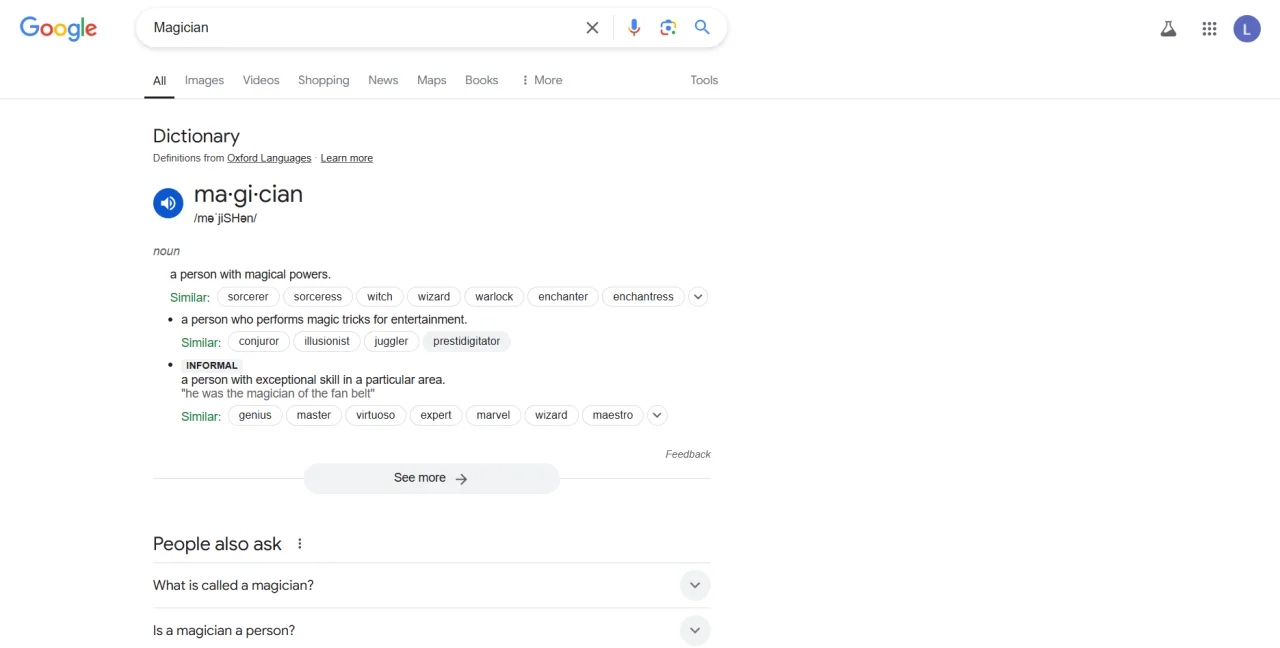Open the More search filters dropdown
The width and height of the screenshot is (1280, 648).
tap(542, 80)
